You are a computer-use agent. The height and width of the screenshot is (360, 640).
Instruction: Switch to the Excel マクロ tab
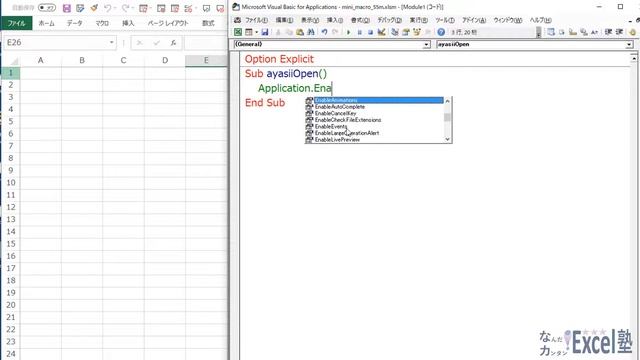[102, 23]
